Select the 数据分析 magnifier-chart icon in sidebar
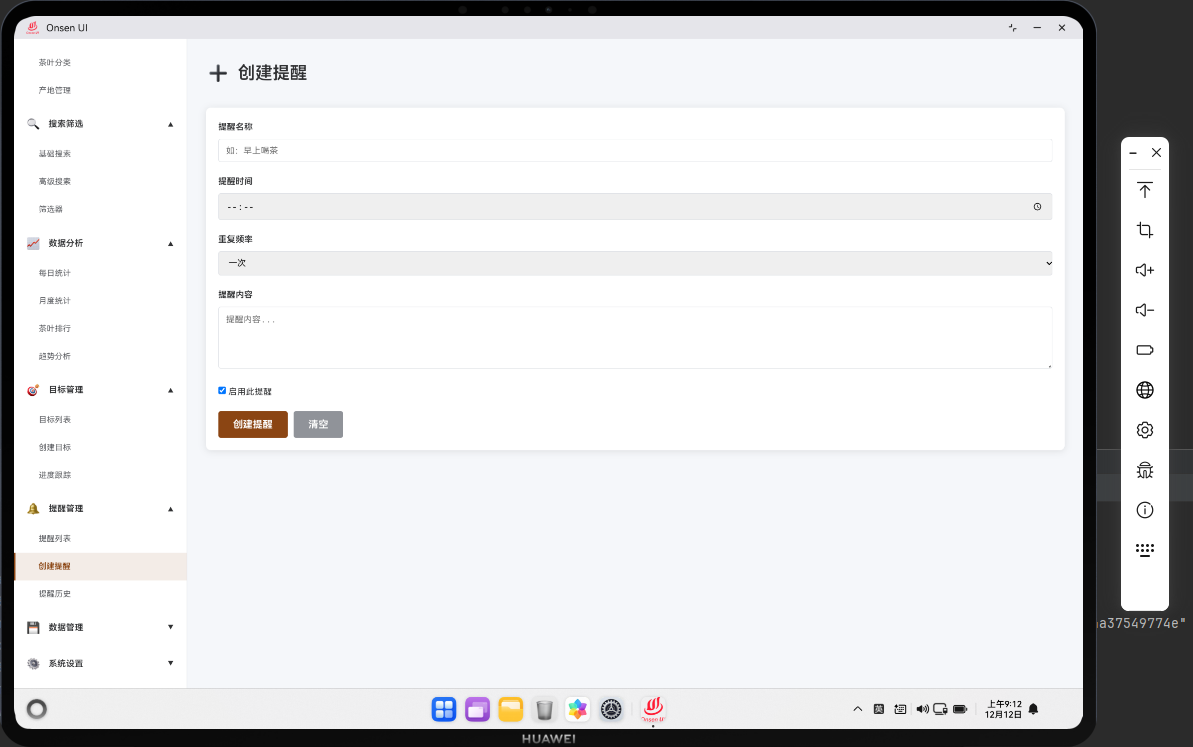The image size is (1193, 747). (33, 243)
